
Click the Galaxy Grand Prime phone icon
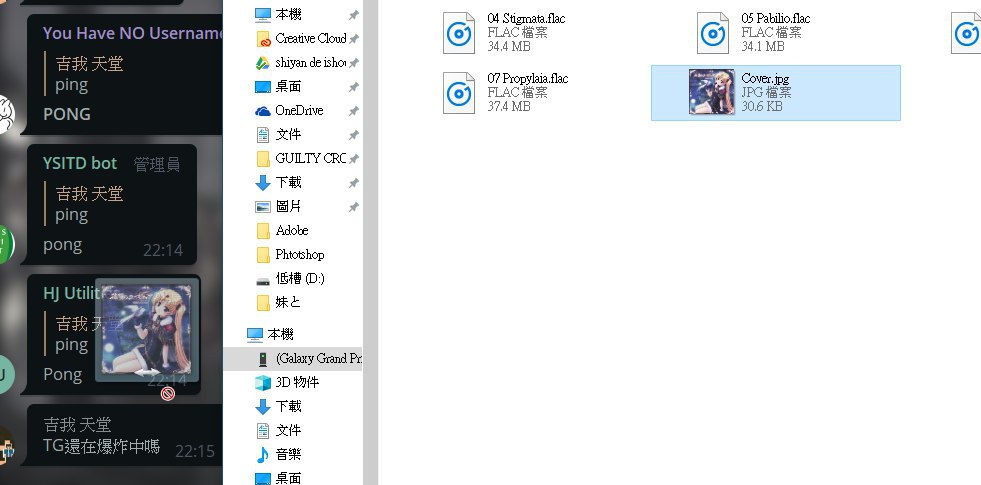263,359
